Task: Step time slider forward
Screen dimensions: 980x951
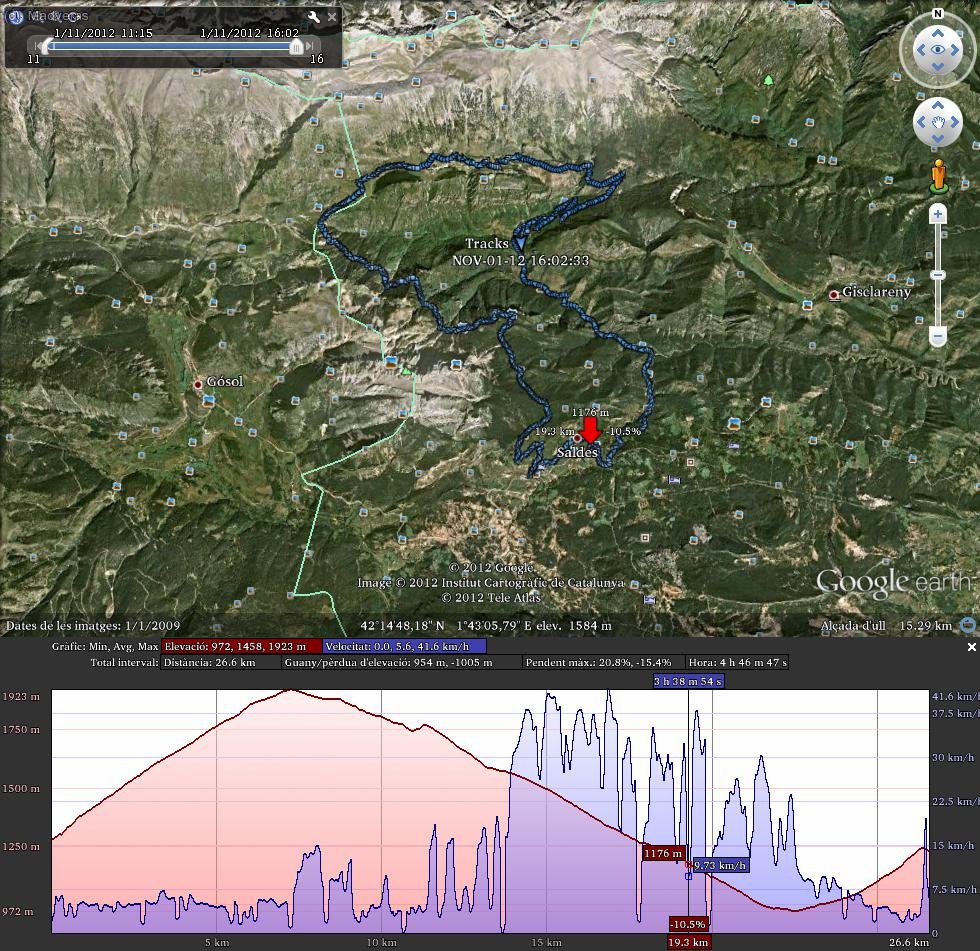Action: coord(311,46)
